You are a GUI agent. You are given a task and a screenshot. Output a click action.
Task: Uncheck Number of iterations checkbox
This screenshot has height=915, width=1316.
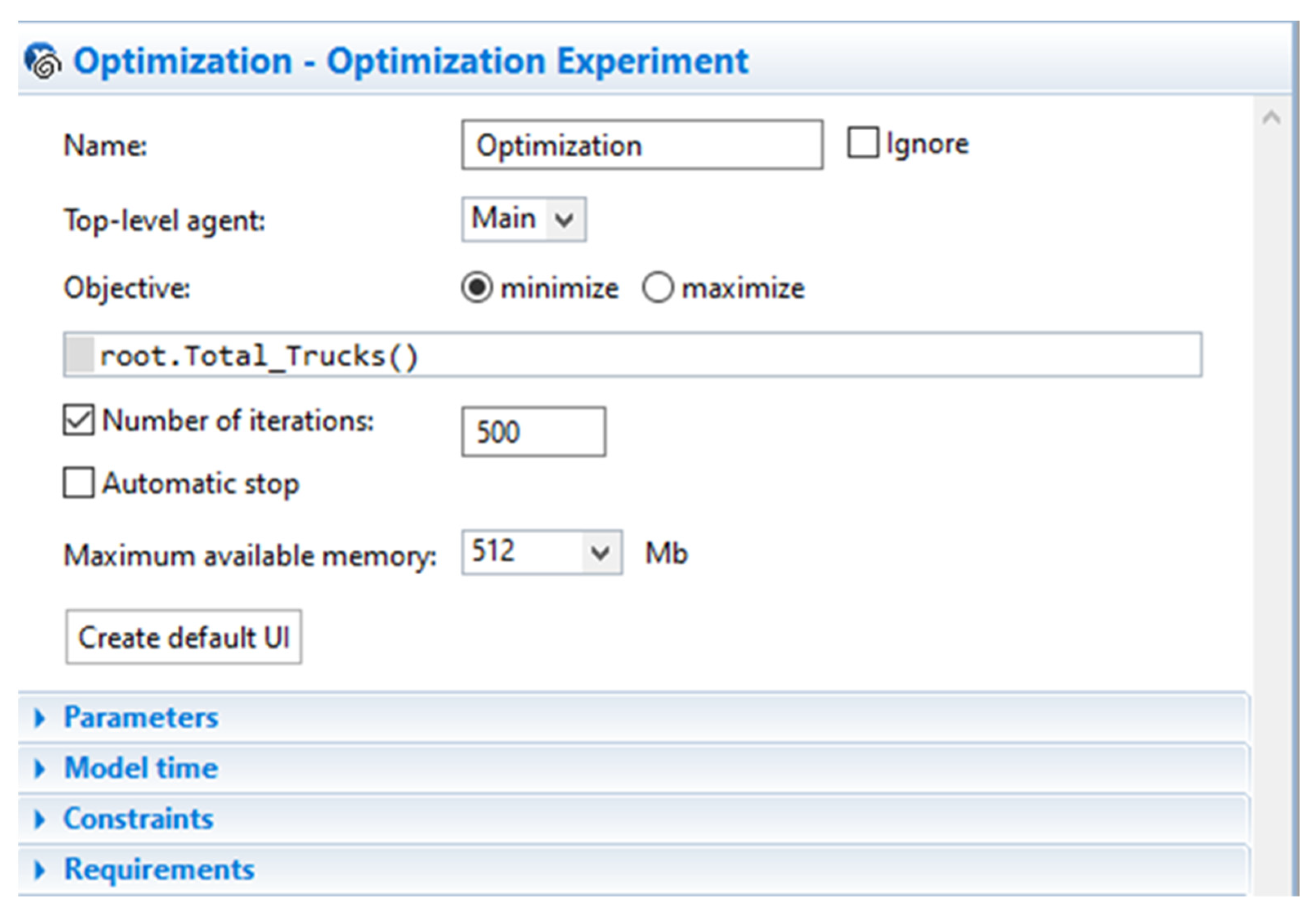click(78, 421)
